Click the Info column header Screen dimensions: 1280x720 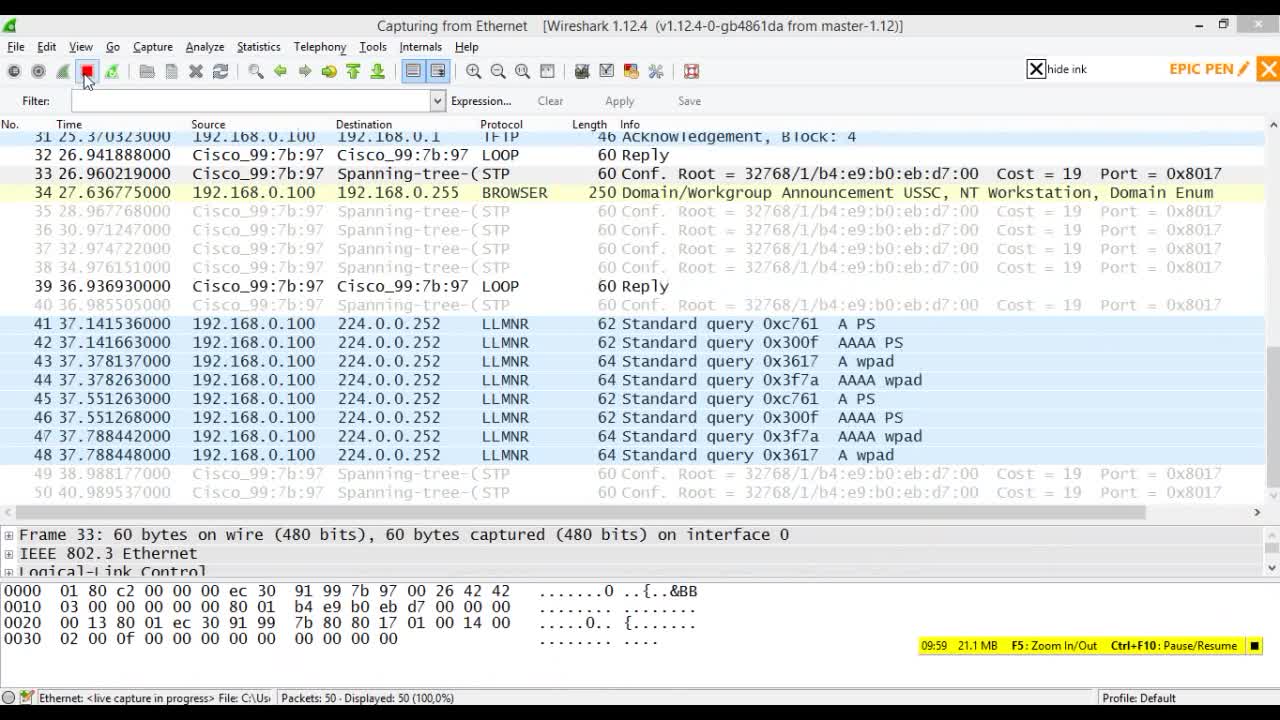630,125
